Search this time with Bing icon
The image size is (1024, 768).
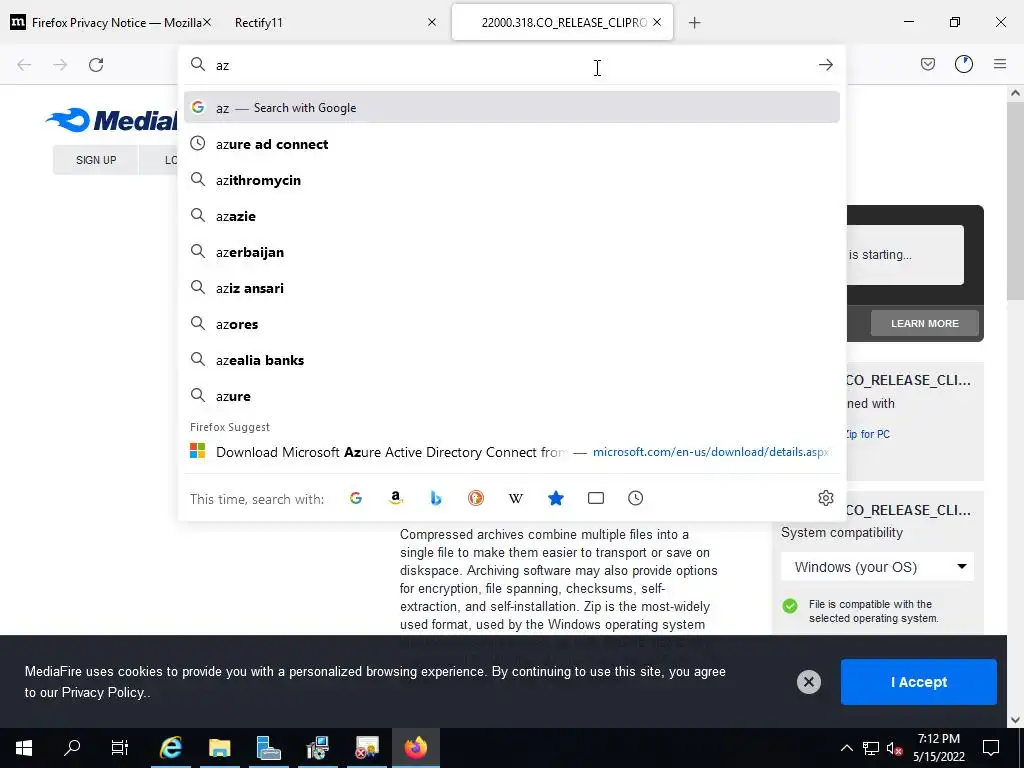pyautogui.click(x=436, y=498)
